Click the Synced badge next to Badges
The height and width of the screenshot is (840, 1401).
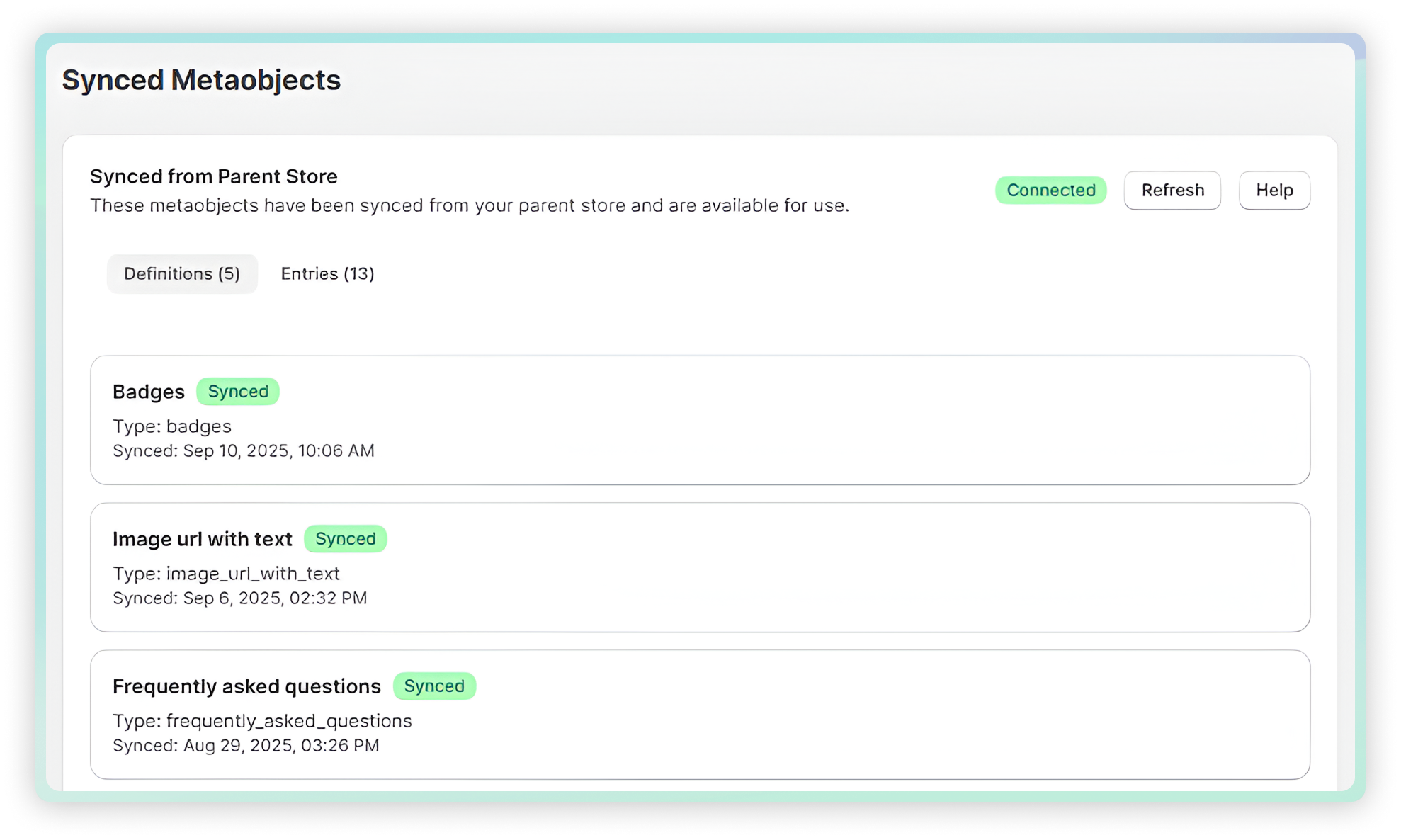point(238,392)
